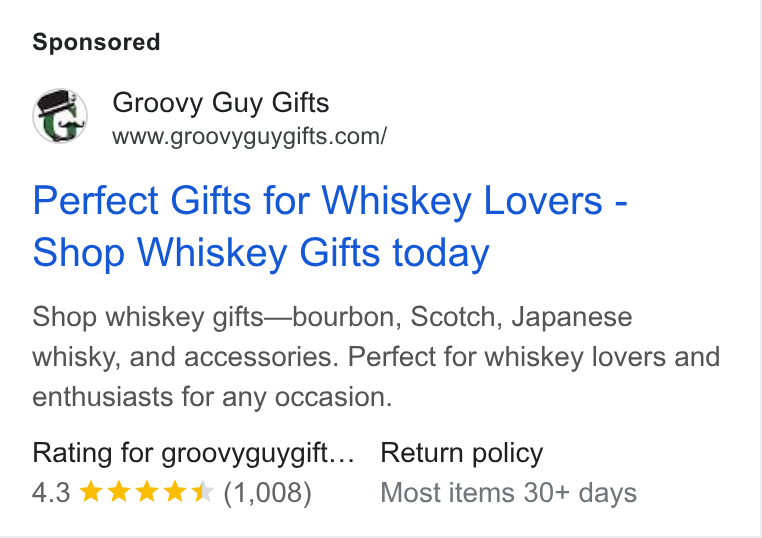This screenshot has height=538, width=762.
Task: Open the Return policy link
Action: point(462,453)
